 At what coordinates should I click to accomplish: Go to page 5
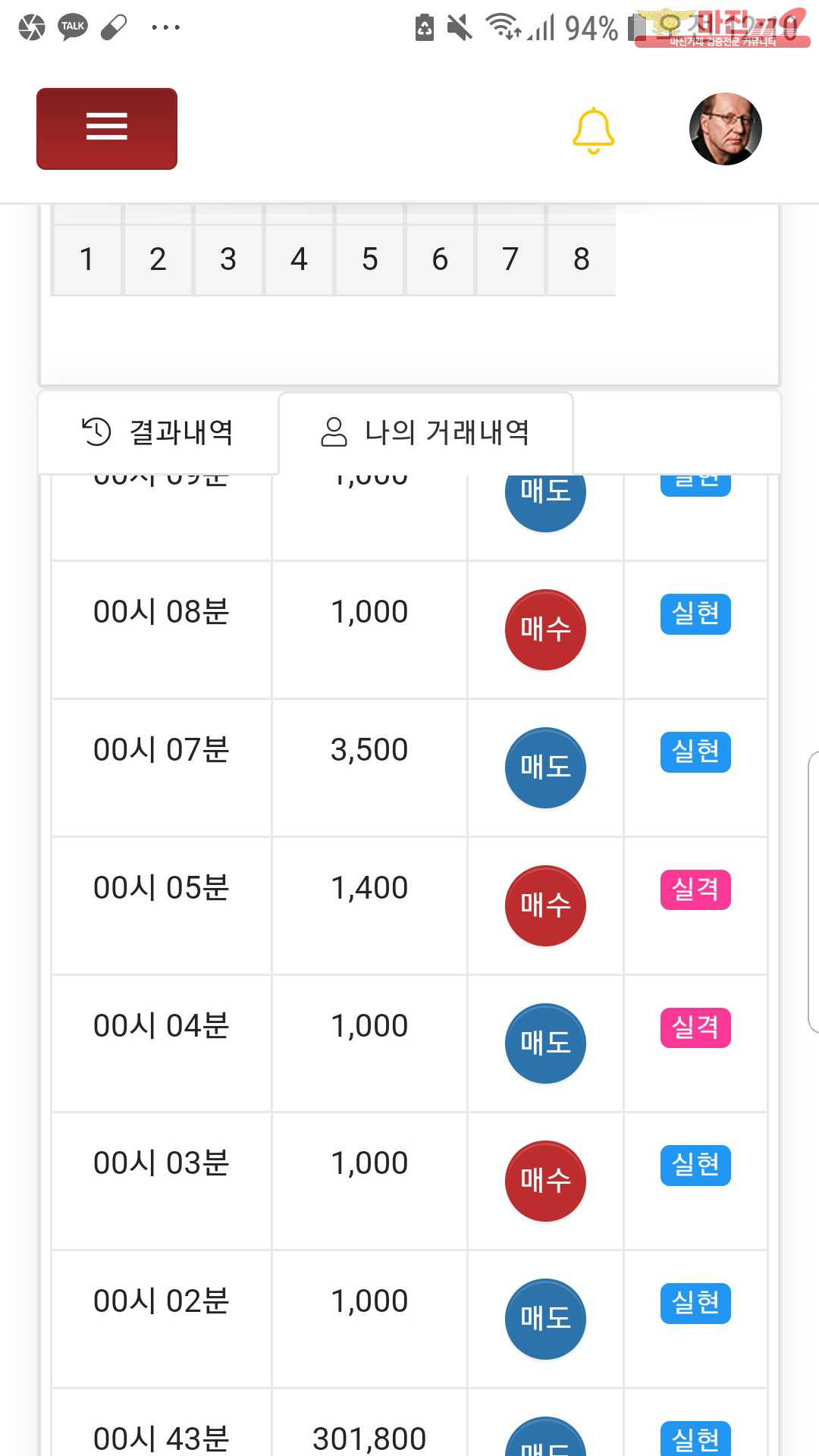(x=369, y=259)
